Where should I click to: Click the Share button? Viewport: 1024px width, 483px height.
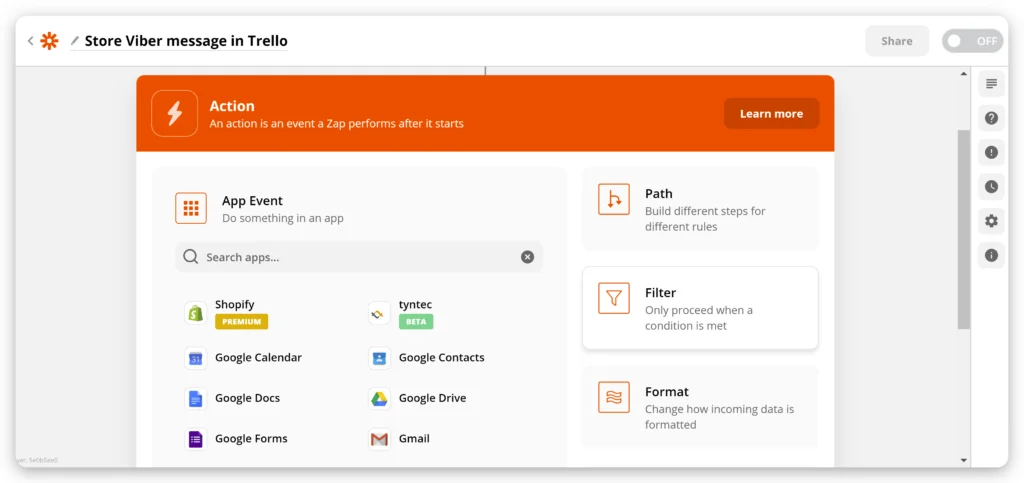(896, 41)
